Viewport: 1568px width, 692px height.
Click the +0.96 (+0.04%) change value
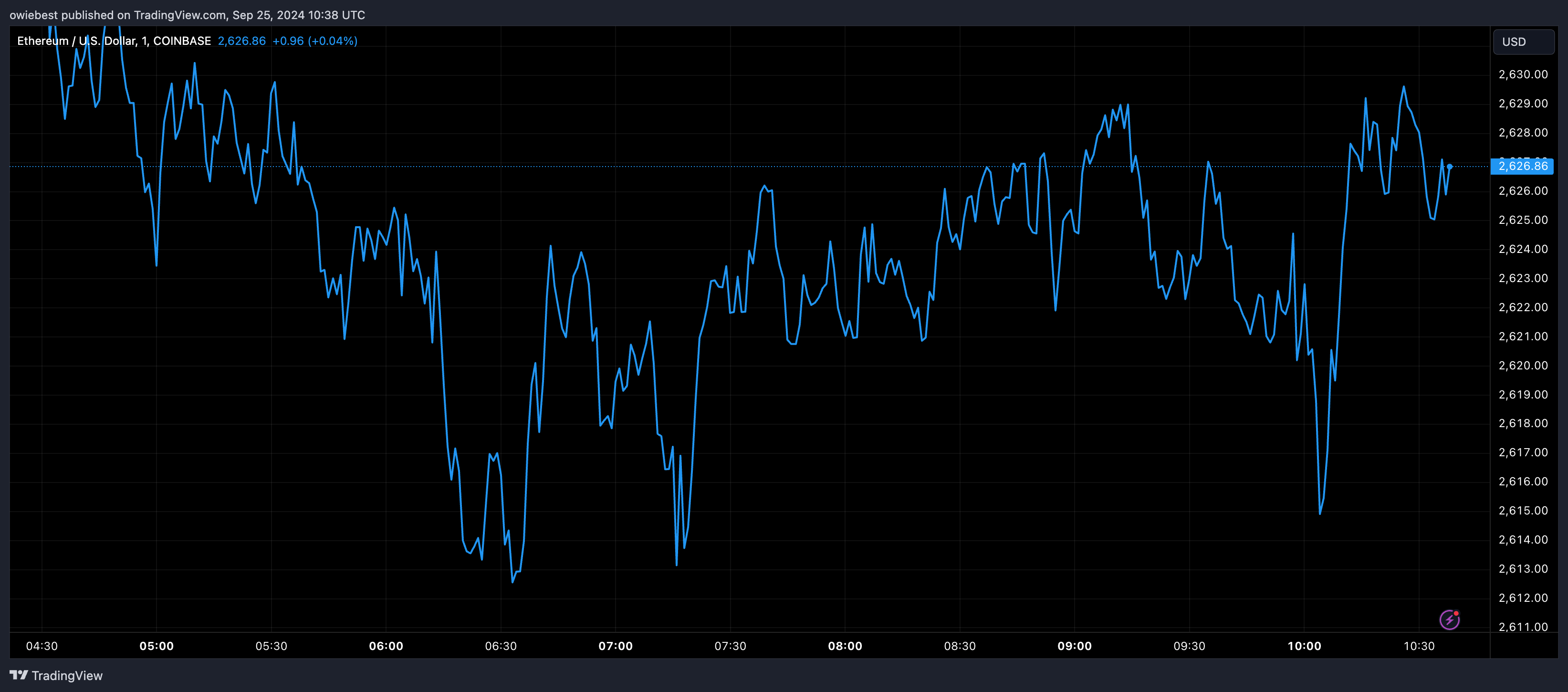[314, 41]
